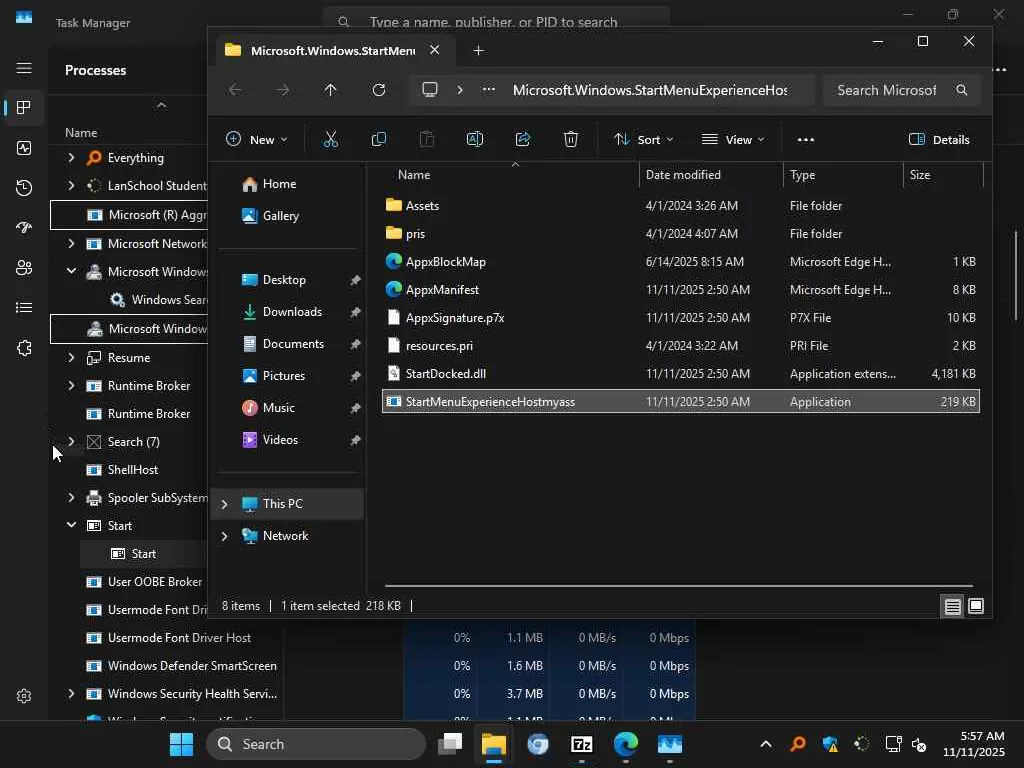The width and height of the screenshot is (1024, 768).
Task: Open Performance page in Task Manager sidebar
Action: coord(24,148)
